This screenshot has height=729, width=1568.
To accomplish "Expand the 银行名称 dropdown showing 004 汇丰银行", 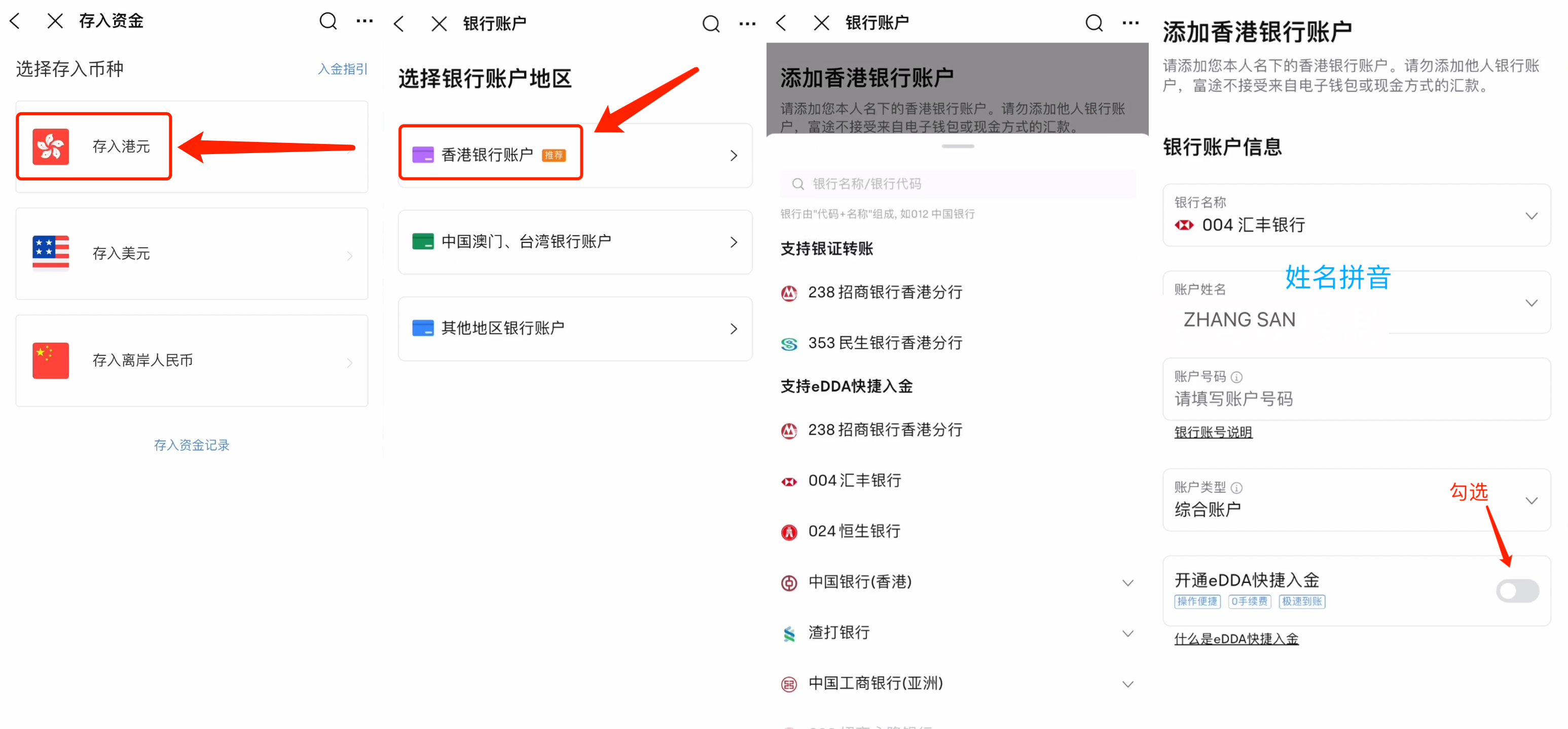I will (x=1531, y=216).
